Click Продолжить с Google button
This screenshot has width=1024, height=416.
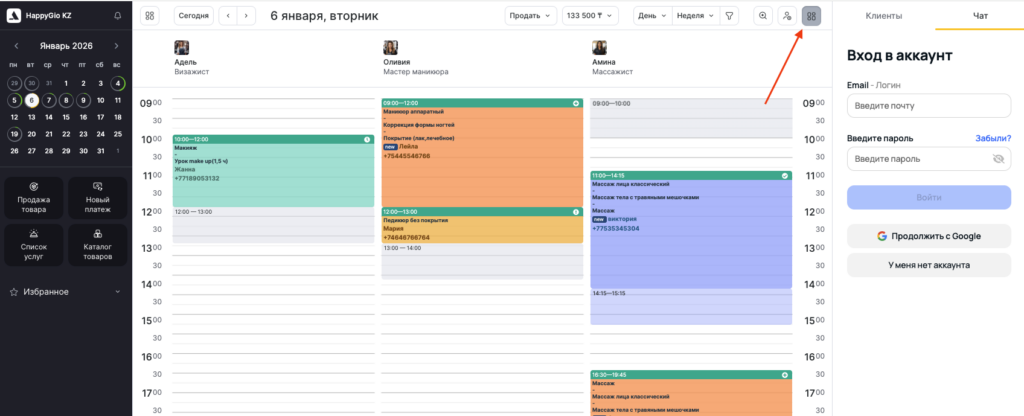coord(929,236)
